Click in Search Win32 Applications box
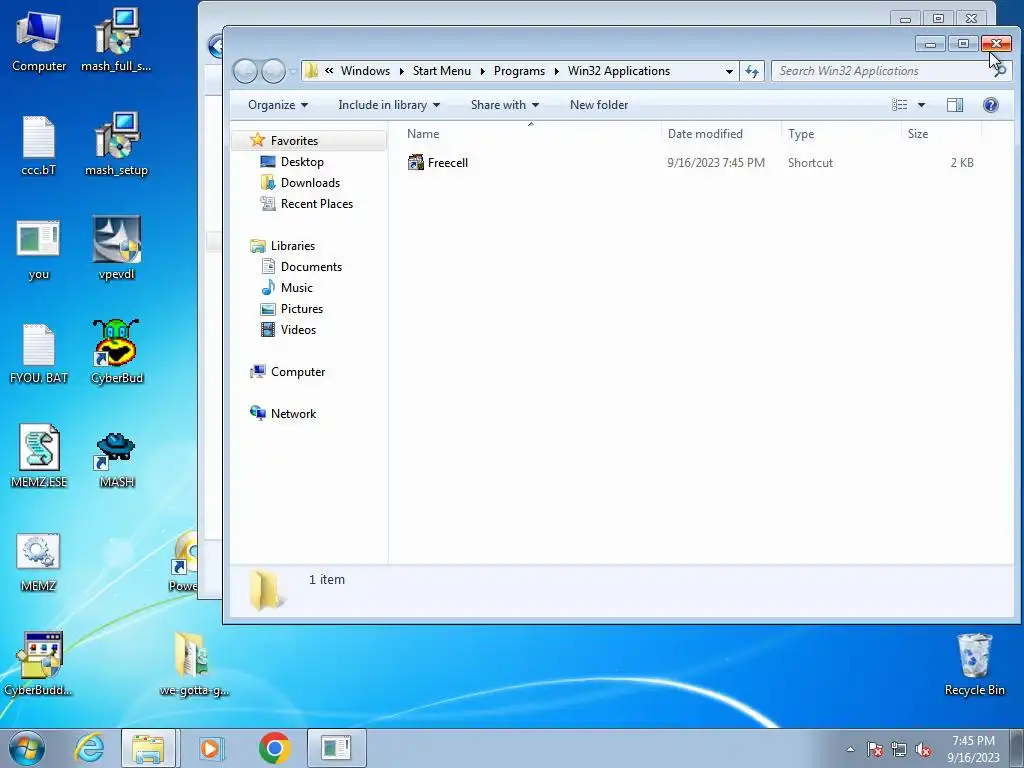The height and width of the screenshot is (768, 1024). (882, 71)
